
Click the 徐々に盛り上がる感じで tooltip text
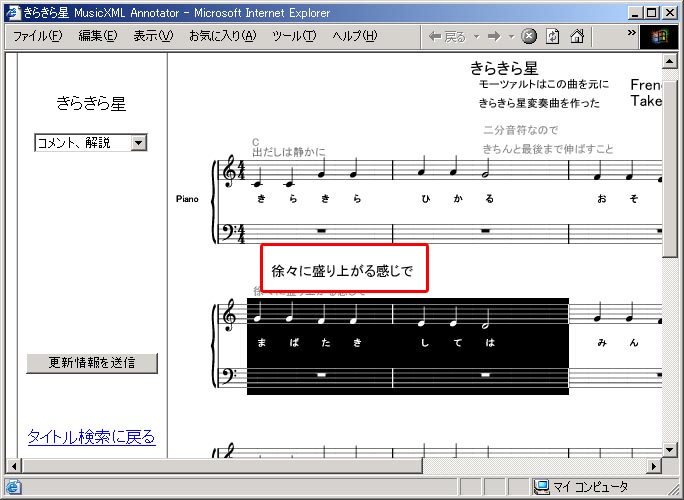click(342, 271)
